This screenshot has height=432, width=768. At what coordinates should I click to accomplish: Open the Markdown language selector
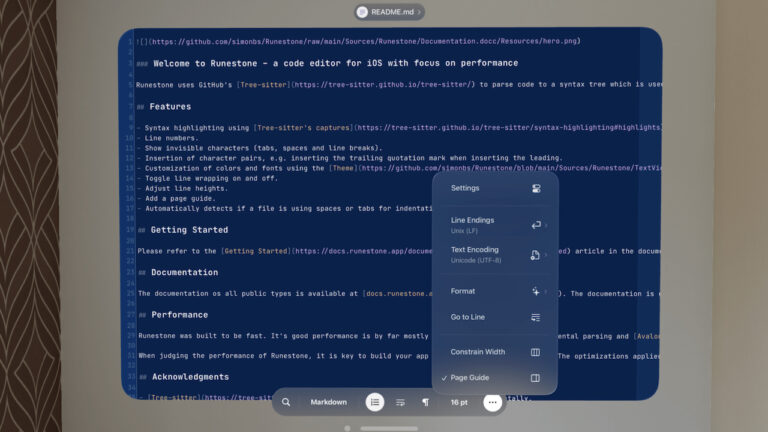(x=329, y=402)
